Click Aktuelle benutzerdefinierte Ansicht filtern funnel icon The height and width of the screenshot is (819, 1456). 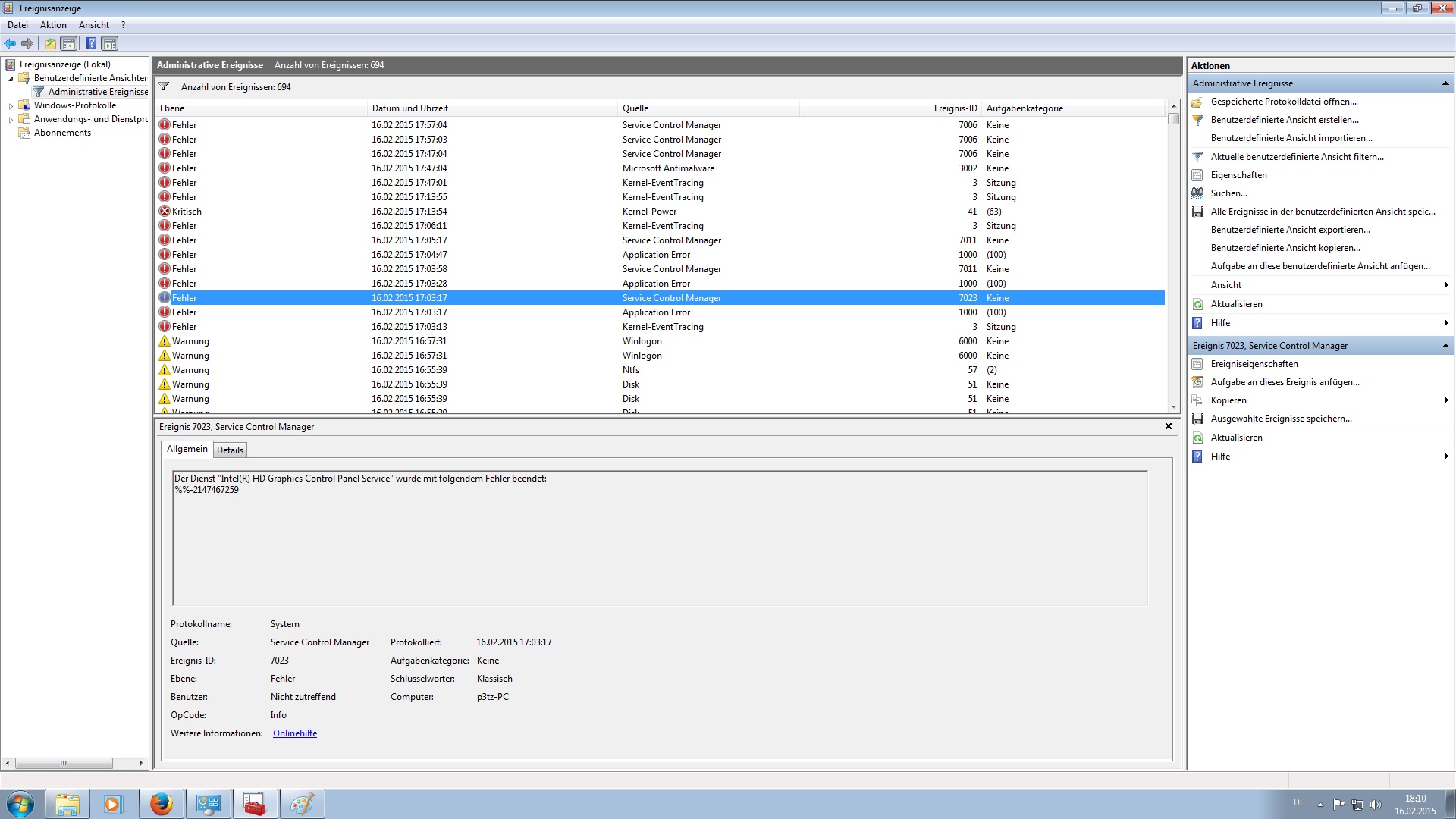[1197, 157]
